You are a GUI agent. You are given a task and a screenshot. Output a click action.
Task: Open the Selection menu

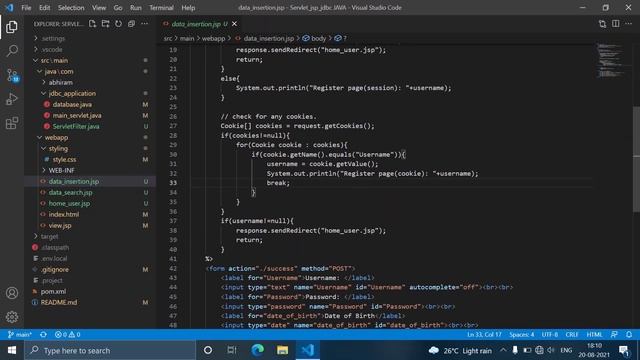point(71,8)
